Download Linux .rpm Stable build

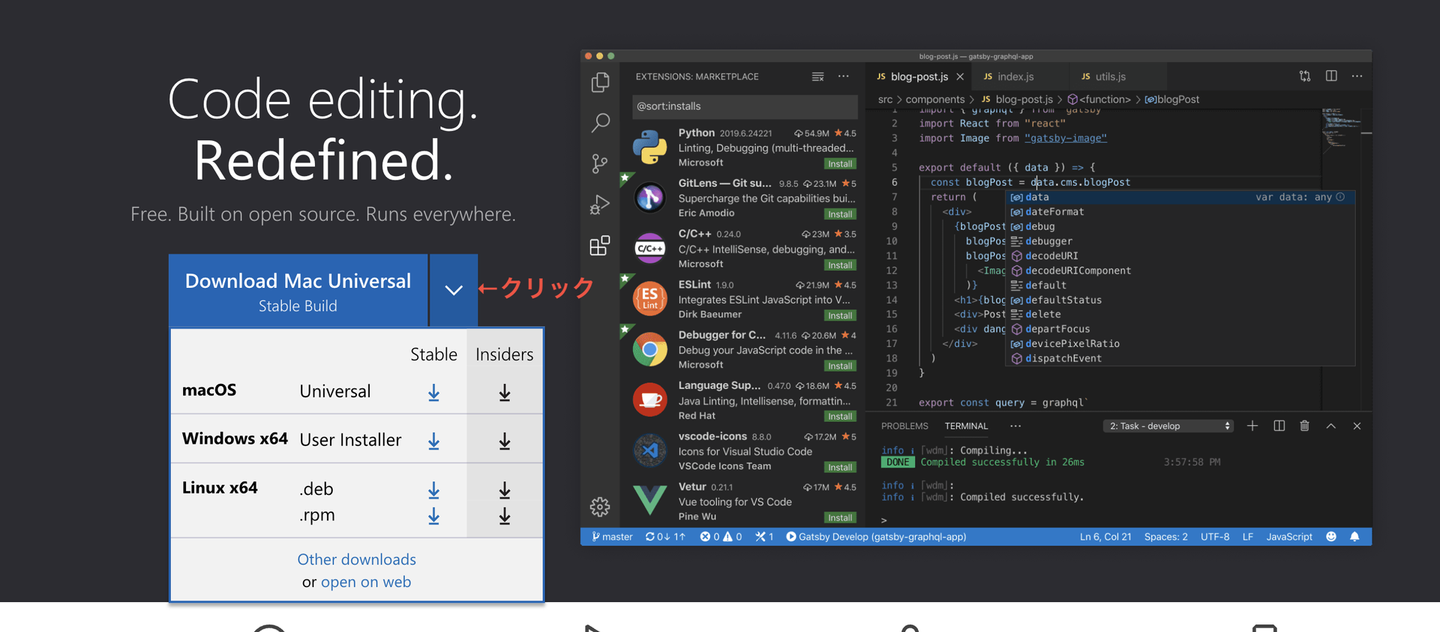[x=434, y=516]
